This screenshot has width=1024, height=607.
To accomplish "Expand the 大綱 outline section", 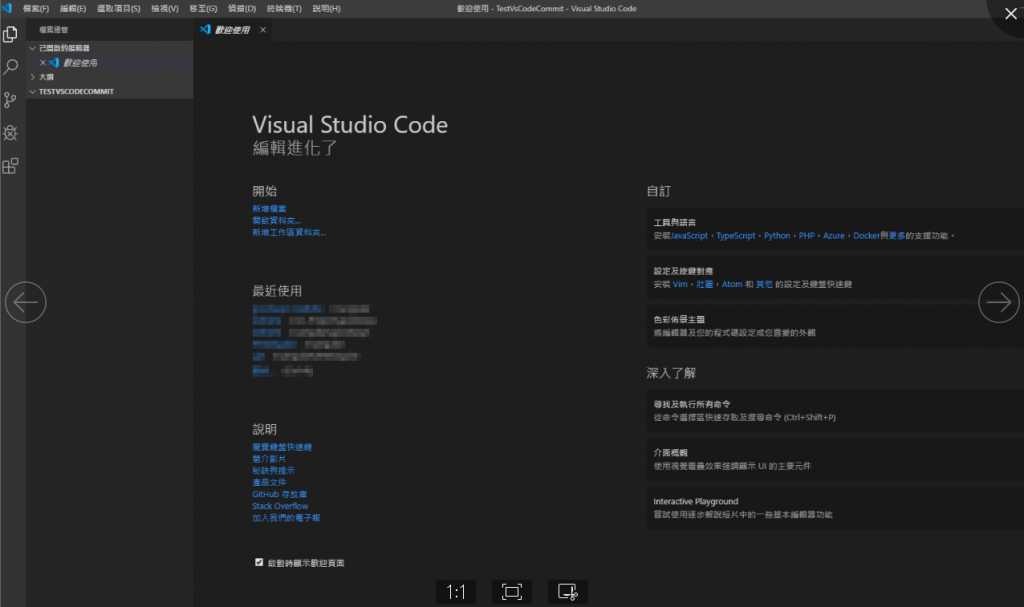I will tap(42, 77).
